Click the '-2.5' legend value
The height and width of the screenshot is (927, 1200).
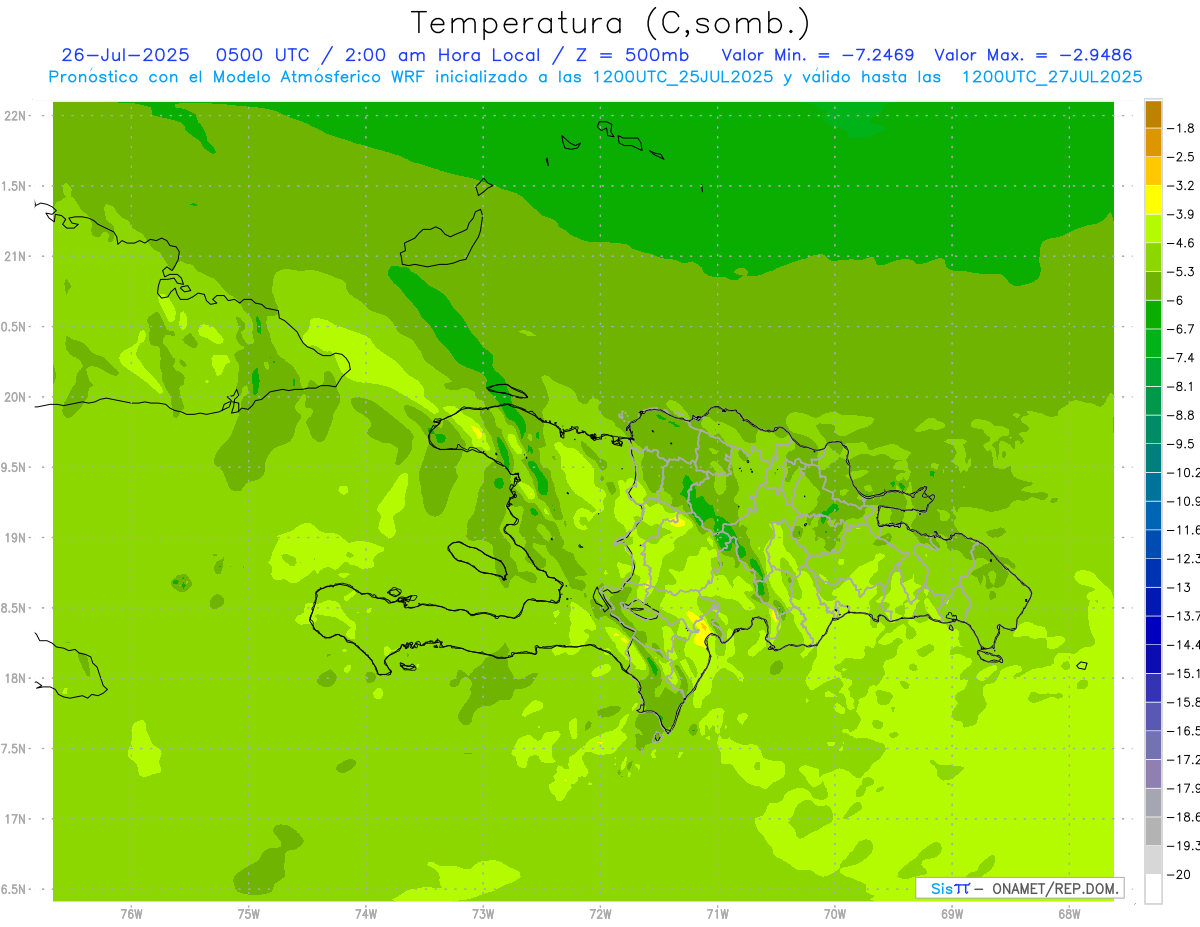point(1183,157)
